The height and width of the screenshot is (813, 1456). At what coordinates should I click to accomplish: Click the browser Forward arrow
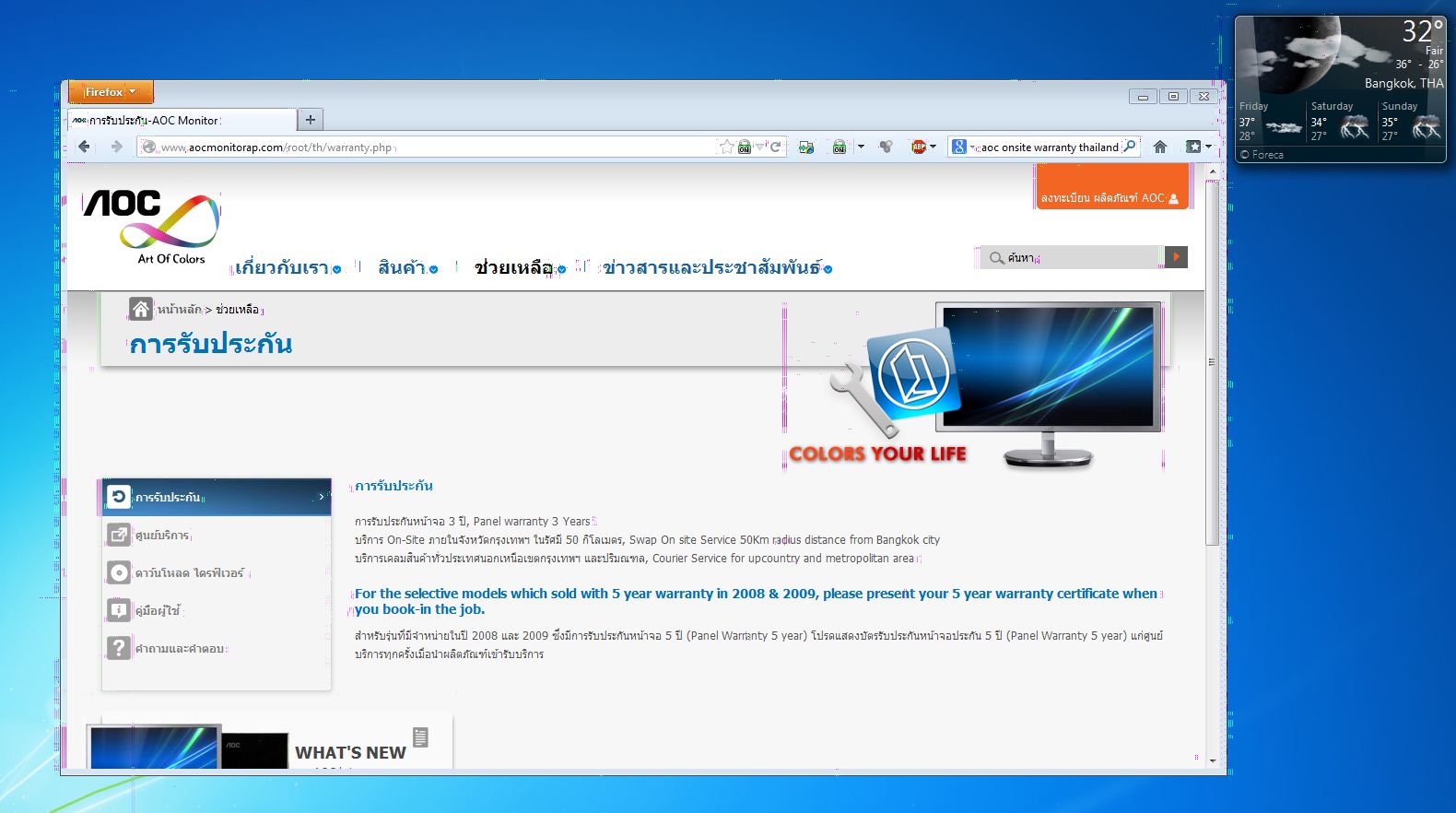(x=116, y=147)
